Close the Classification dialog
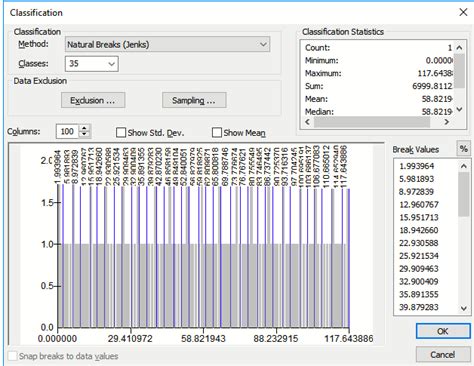Screen dimensions: 474x366 pyautogui.click(x=463, y=12)
